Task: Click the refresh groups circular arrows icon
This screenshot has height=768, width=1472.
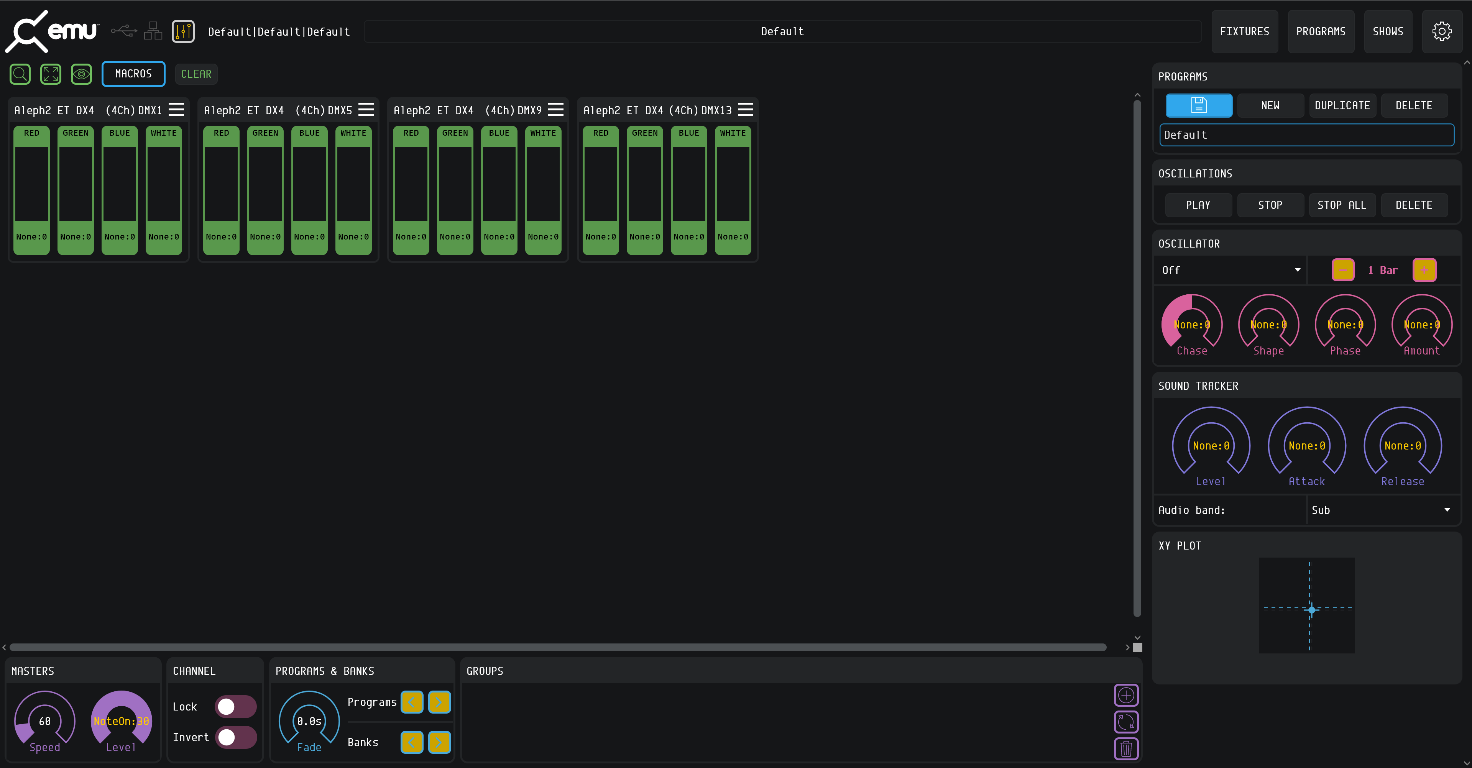Action: (1126, 722)
